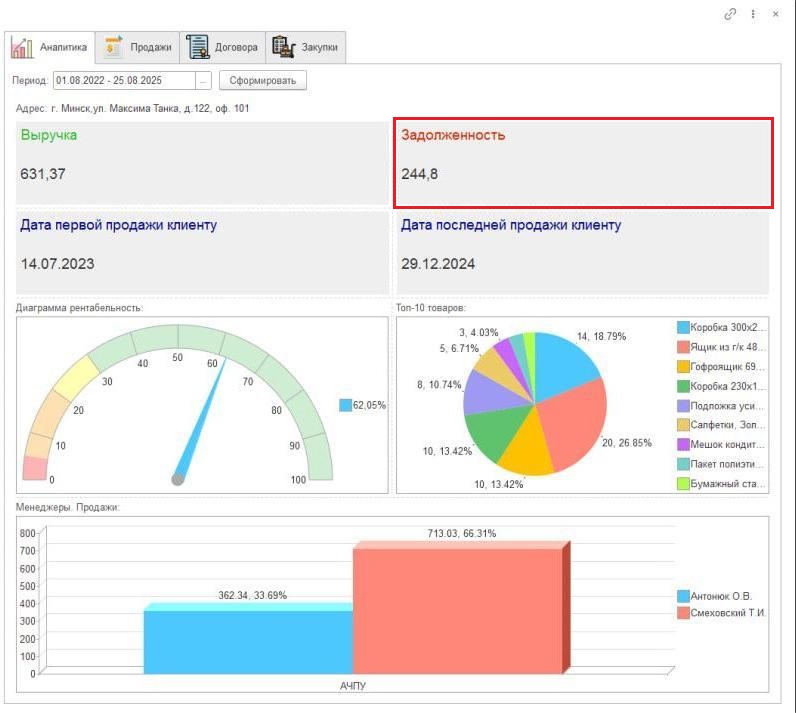796x713 pixels.
Task: Click the bar chart icon on Аналитика tab
Action: (22, 47)
